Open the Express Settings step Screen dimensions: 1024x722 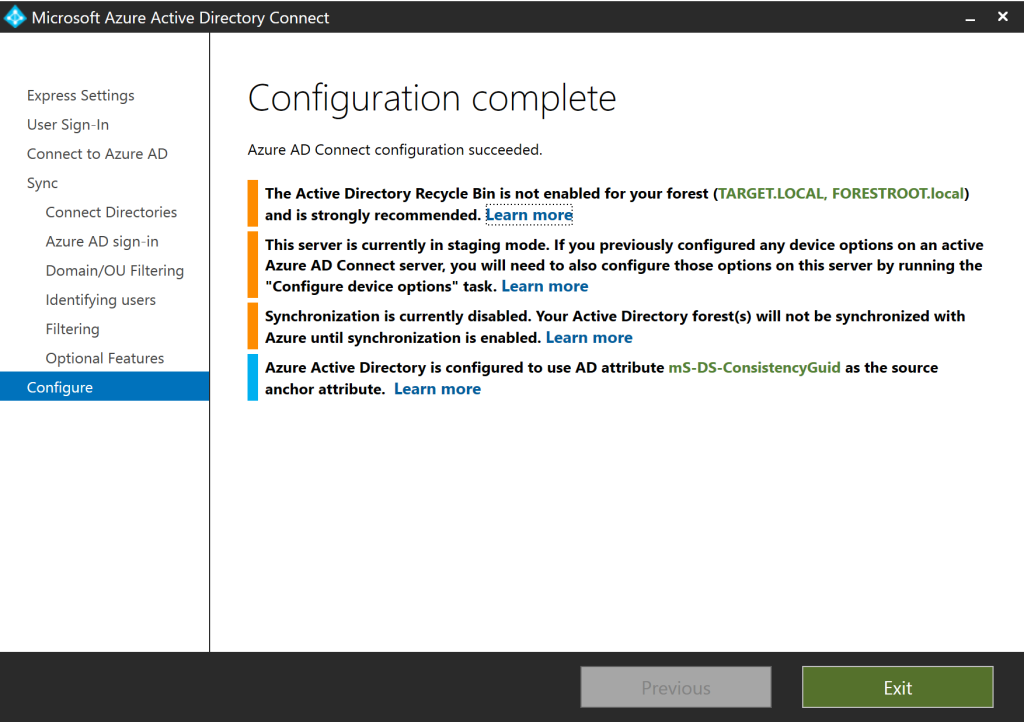pyautogui.click(x=80, y=95)
